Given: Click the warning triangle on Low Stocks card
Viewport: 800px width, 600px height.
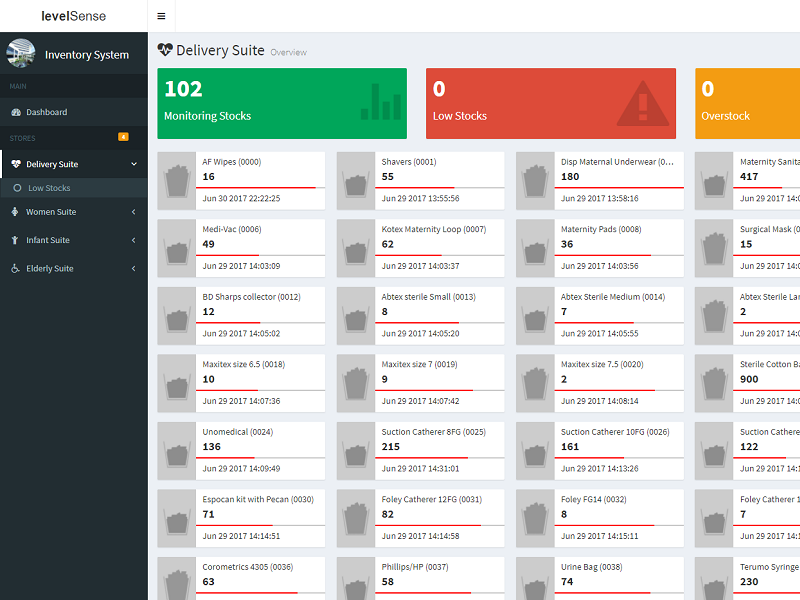Looking at the screenshot, I should click(642, 103).
